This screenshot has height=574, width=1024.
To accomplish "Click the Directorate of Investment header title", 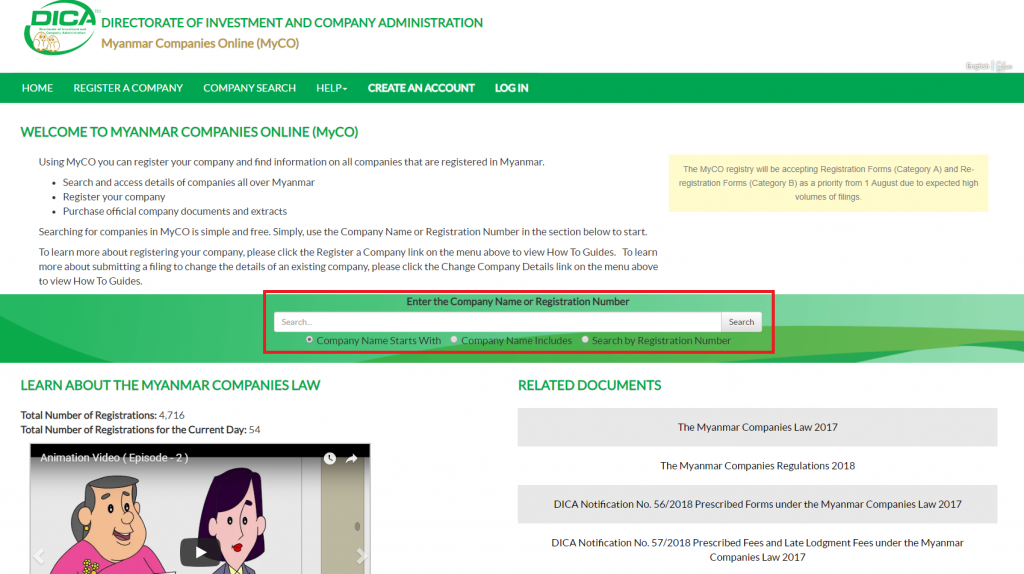I will pos(292,23).
